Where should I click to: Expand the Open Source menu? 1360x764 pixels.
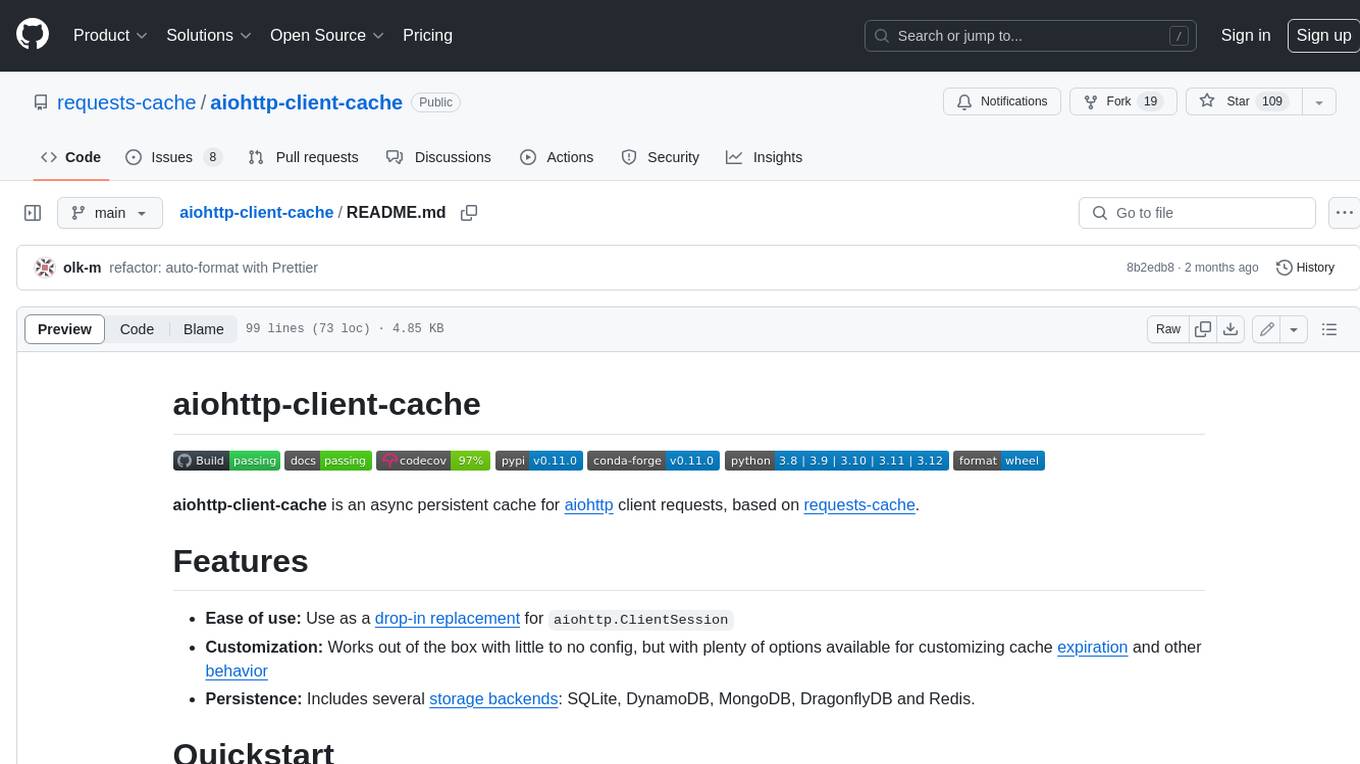click(x=327, y=35)
